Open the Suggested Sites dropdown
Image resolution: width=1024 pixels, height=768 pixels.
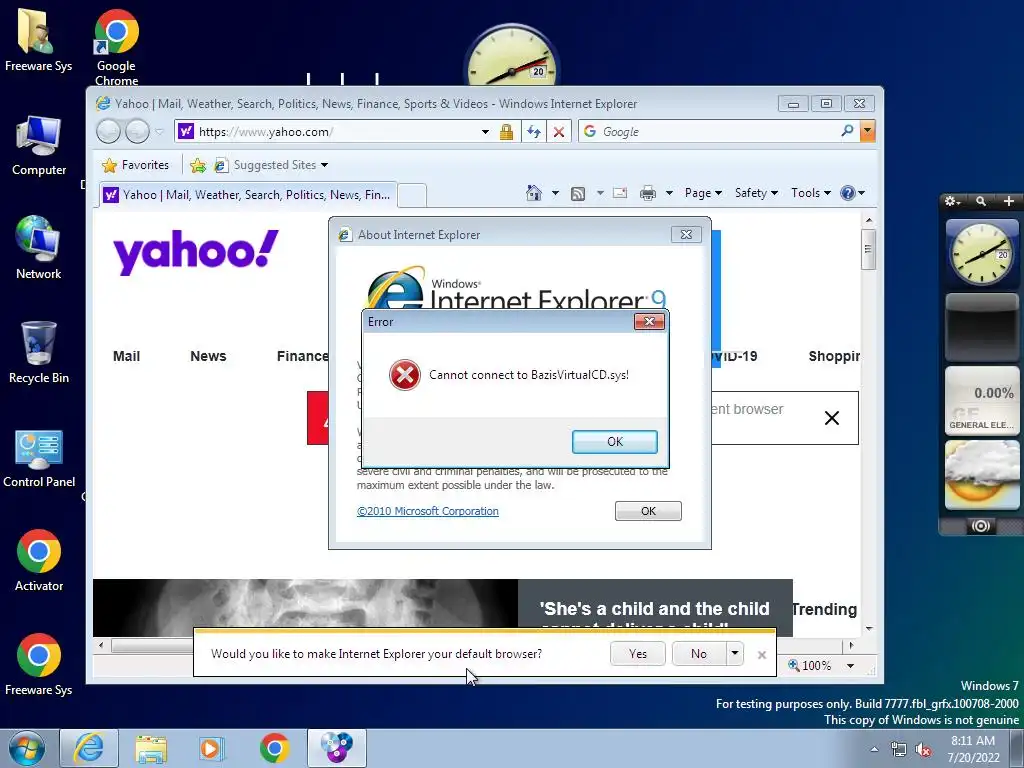[272, 165]
